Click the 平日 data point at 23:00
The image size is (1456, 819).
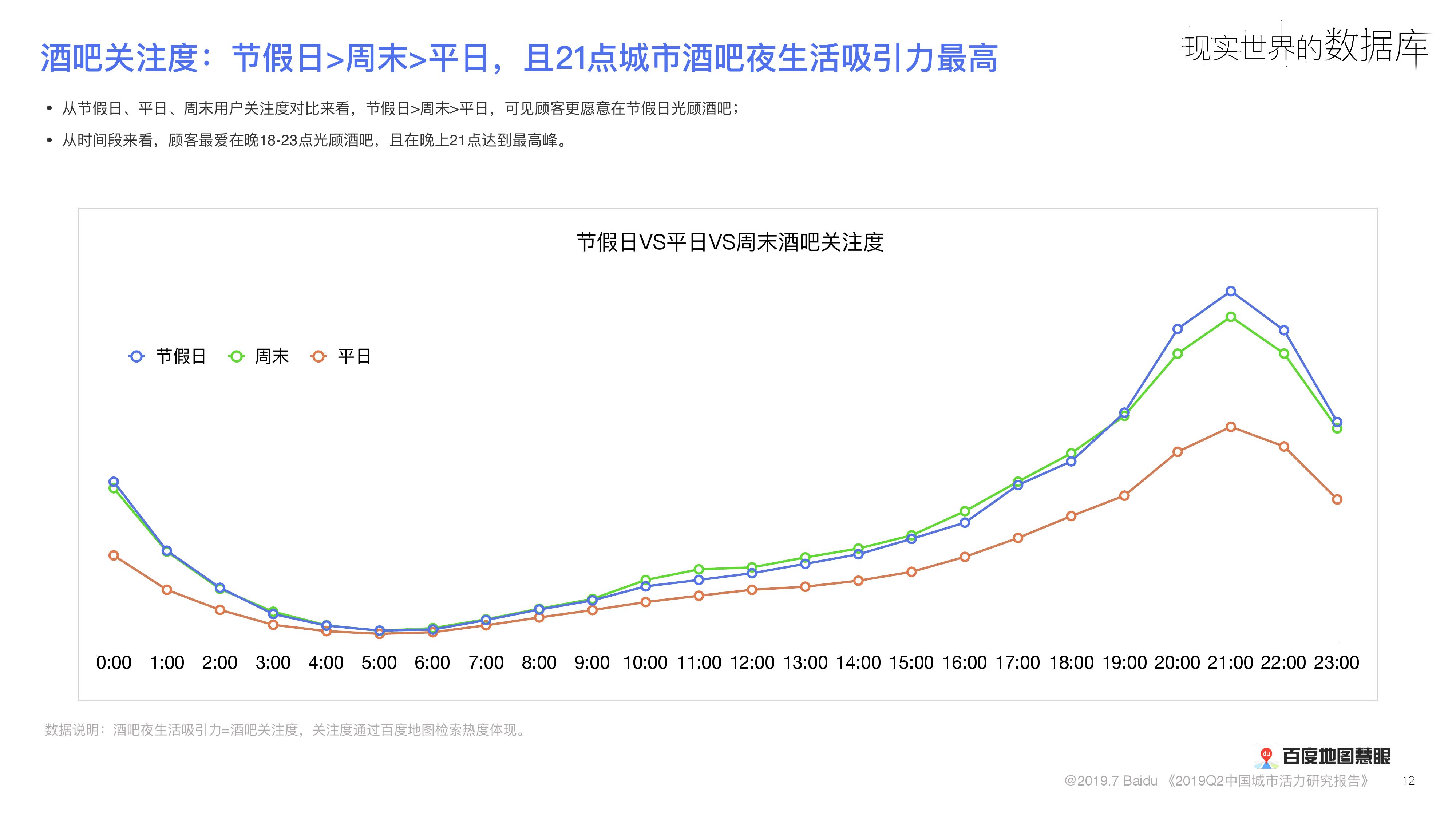click(1337, 499)
